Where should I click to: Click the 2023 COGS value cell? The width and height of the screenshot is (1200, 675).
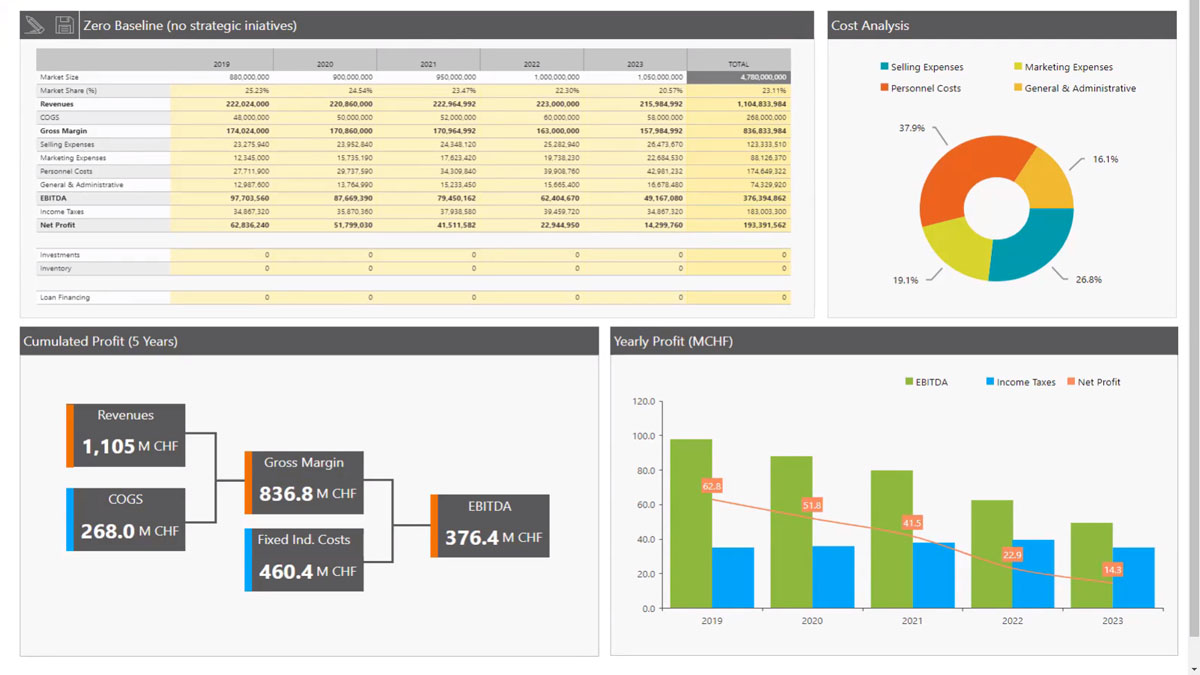point(635,118)
